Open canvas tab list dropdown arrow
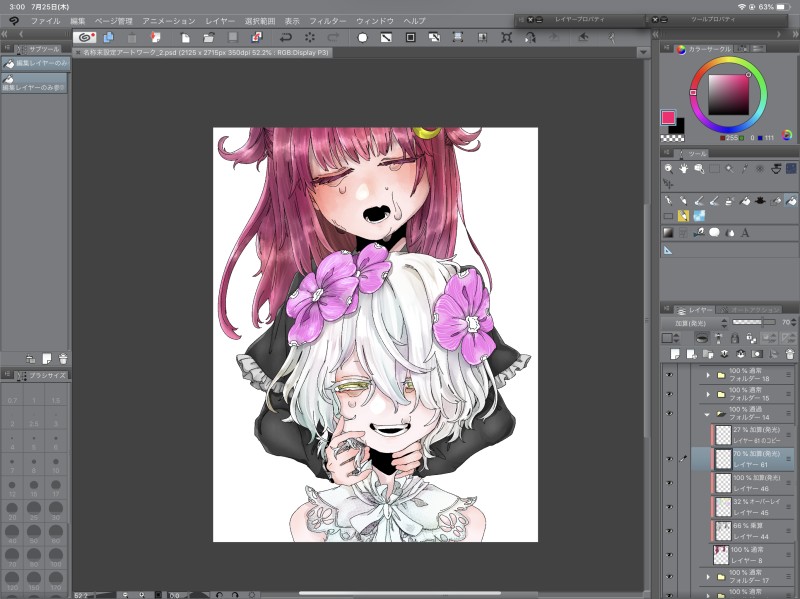The image size is (800, 599). [643, 52]
